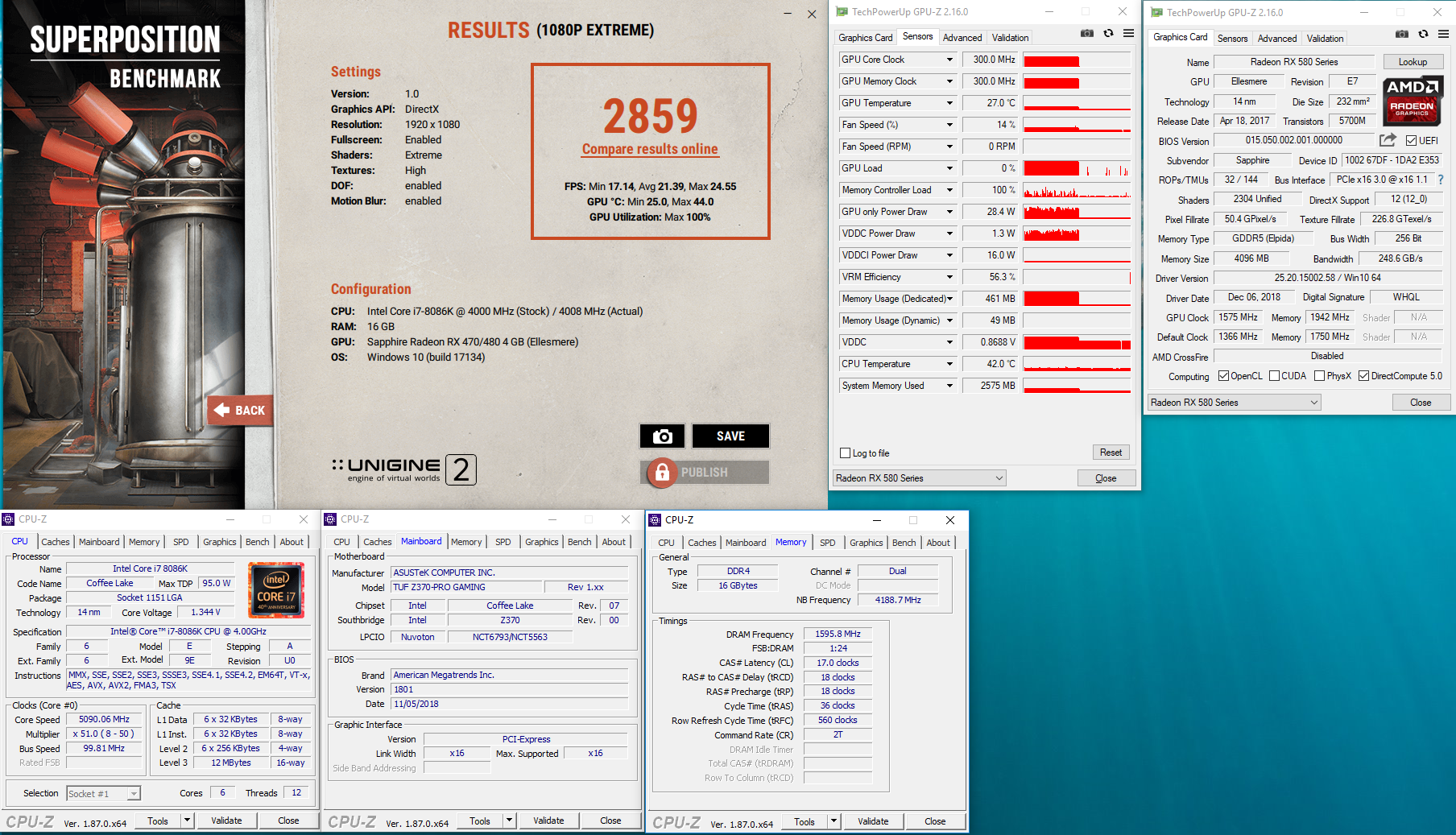Click the Core Speed 5090.06 MHz field
Viewport: 1456px width, 835px height.
pos(104,720)
